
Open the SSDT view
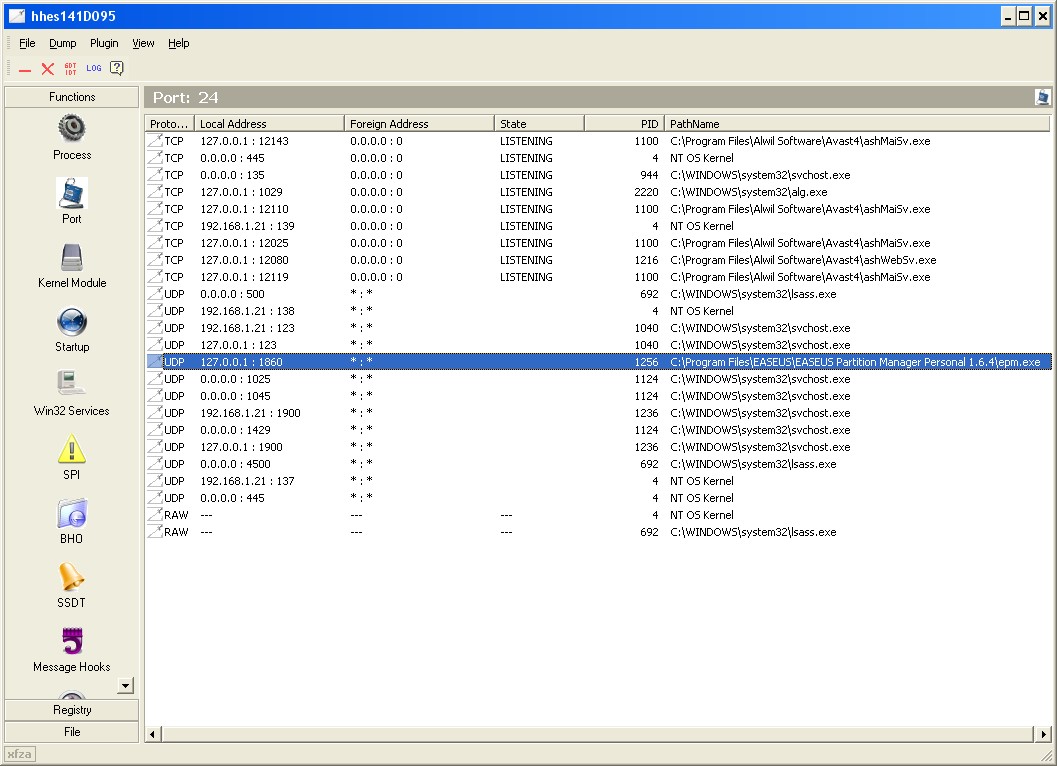point(71,585)
